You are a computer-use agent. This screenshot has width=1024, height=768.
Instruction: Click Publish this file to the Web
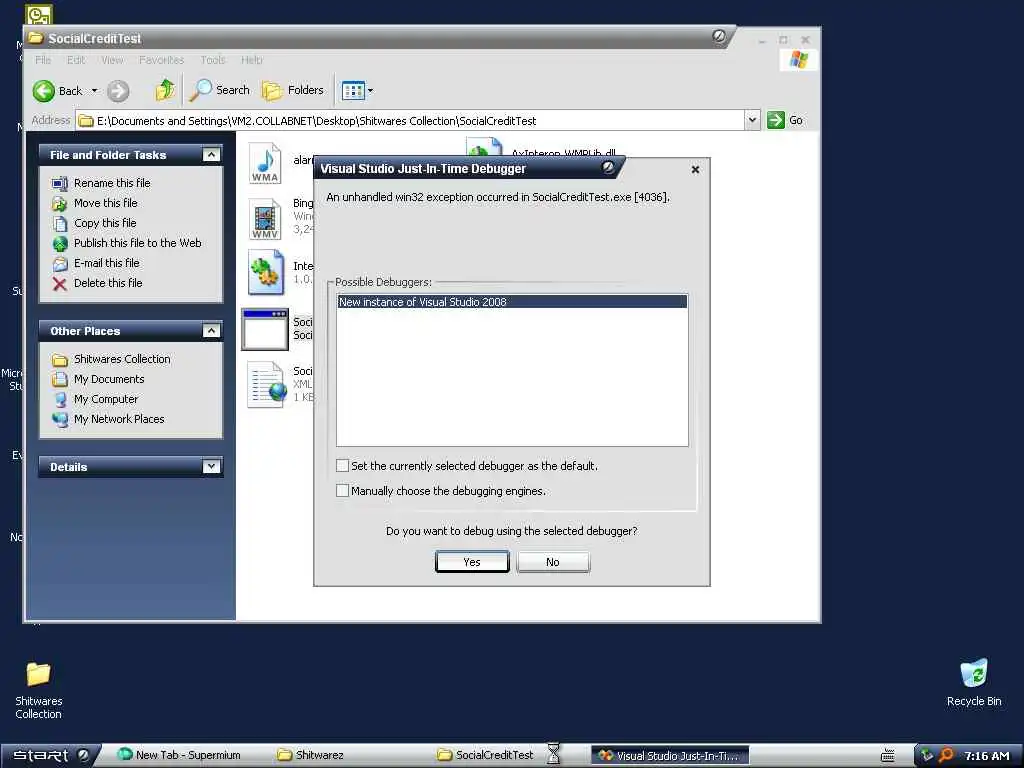click(x=138, y=243)
